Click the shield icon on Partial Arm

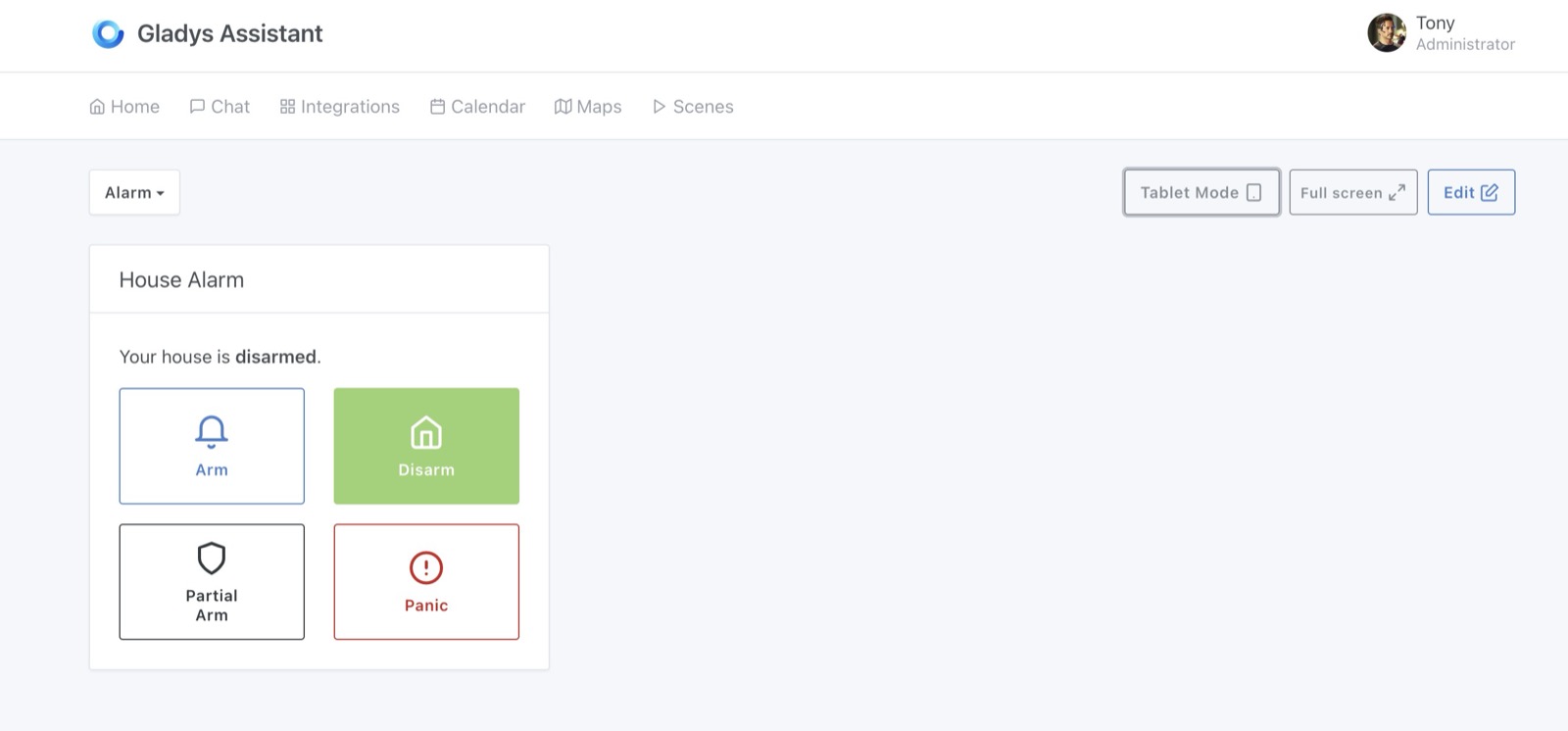(212, 559)
